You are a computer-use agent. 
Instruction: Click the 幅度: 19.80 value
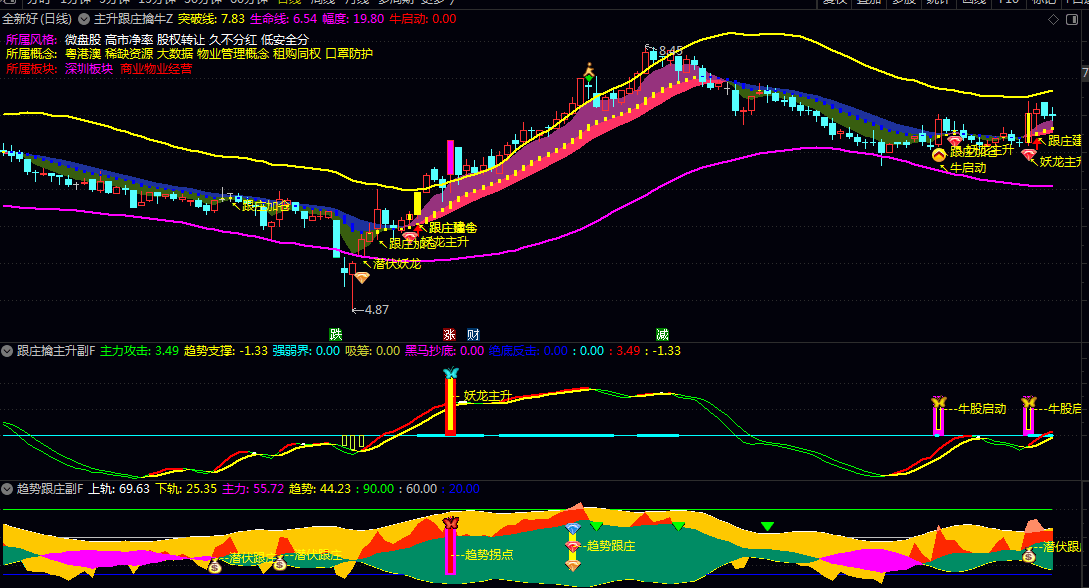353,19
